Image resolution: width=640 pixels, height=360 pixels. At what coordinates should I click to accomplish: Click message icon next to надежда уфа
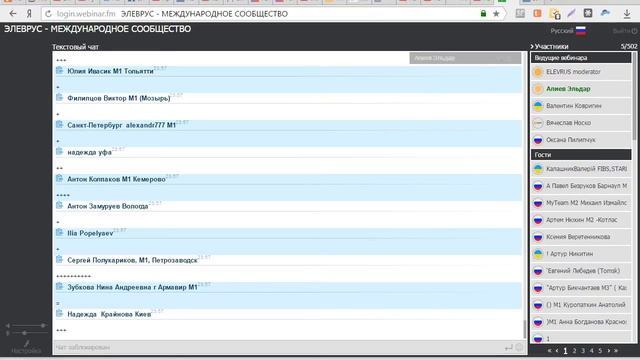pyautogui.click(x=59, y=151)
